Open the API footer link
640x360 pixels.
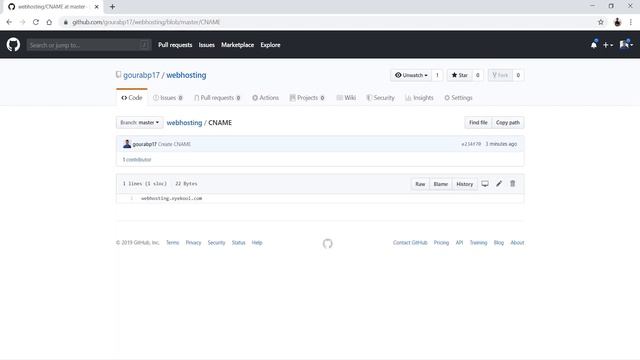[459, 242]
